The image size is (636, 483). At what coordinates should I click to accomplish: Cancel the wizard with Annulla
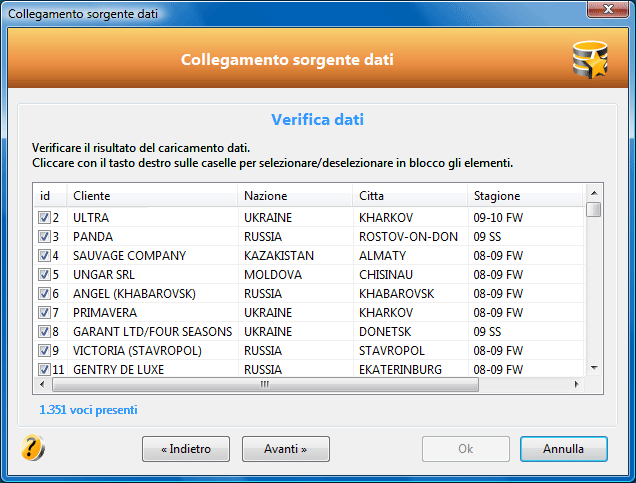coord(564,449)
